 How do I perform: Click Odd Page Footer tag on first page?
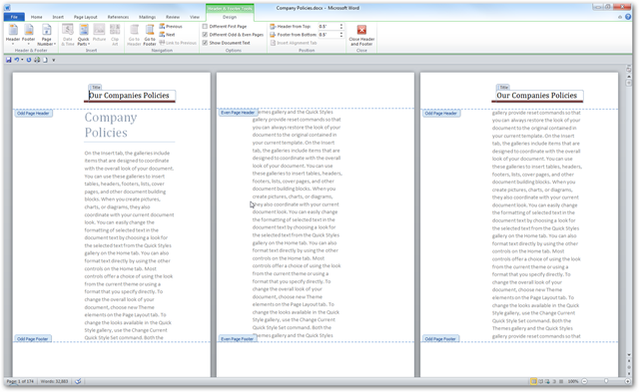point(33,339)
